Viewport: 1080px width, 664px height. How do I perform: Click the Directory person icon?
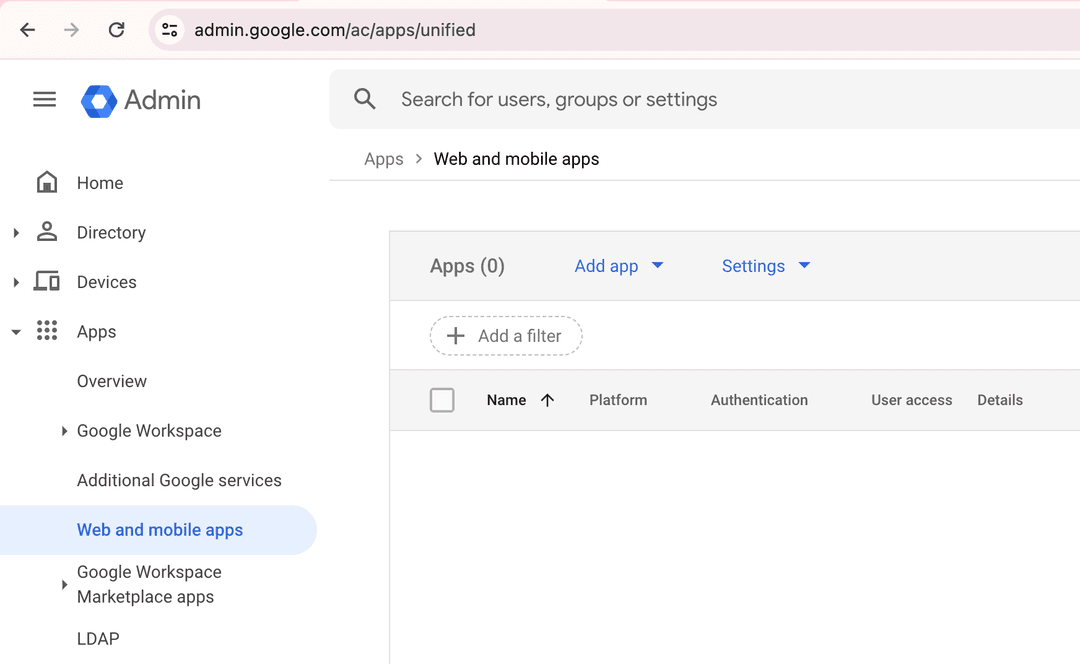[x=46, y=232]
